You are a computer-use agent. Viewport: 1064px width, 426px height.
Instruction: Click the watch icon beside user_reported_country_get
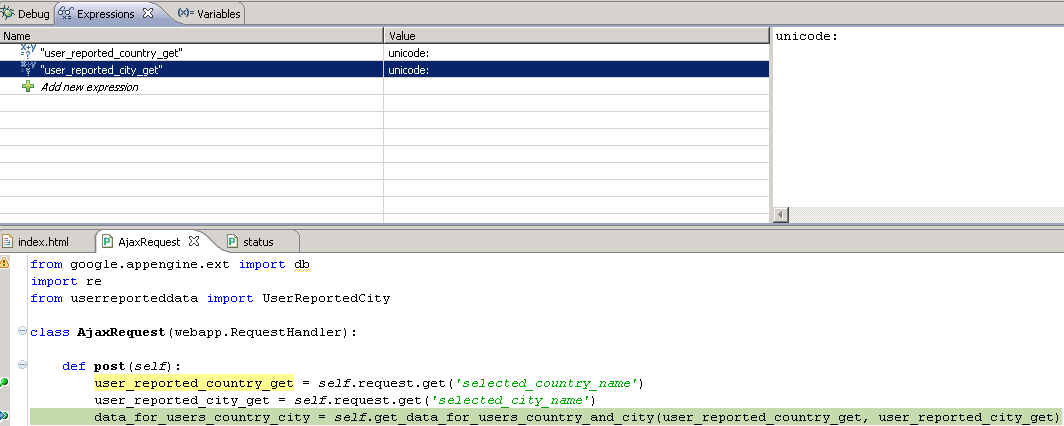tap(28, 51)
